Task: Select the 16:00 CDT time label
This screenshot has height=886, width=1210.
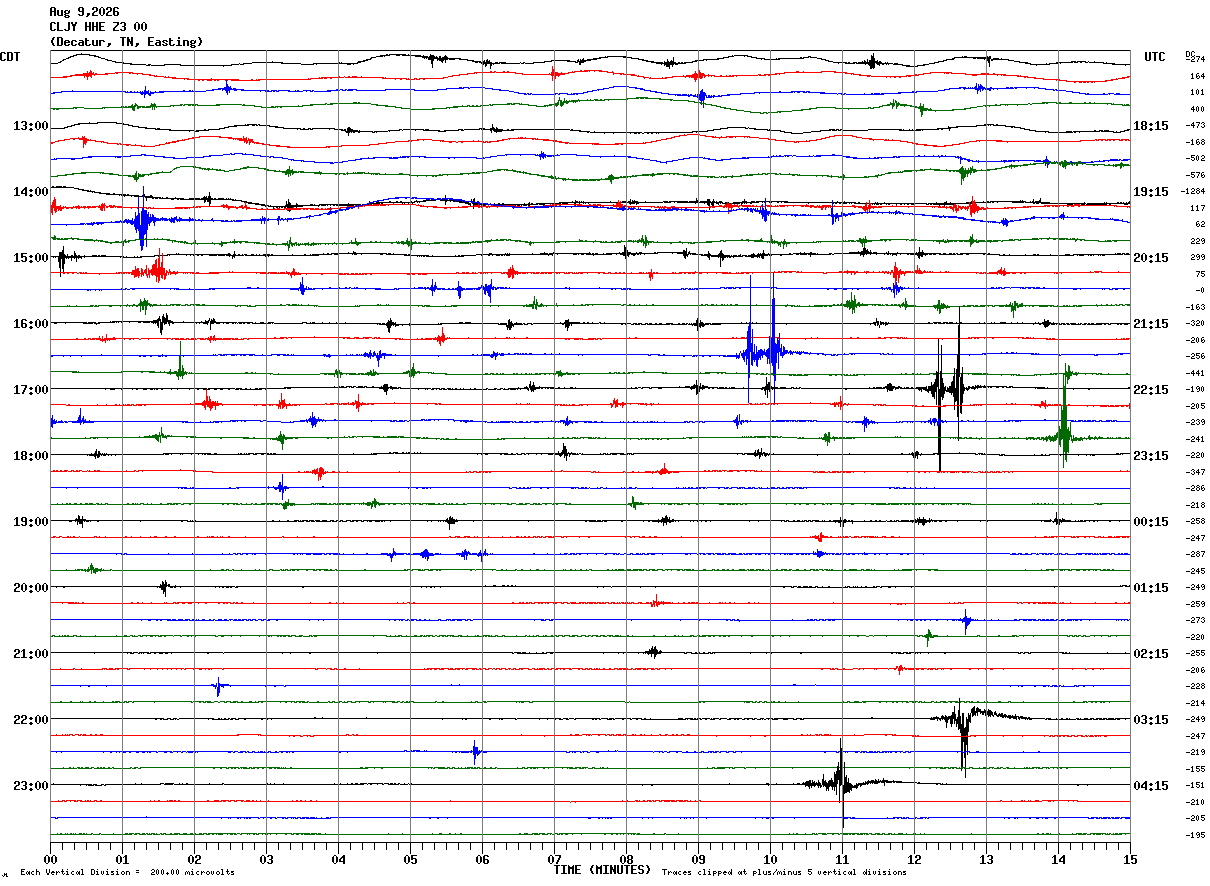Action: 31,324
